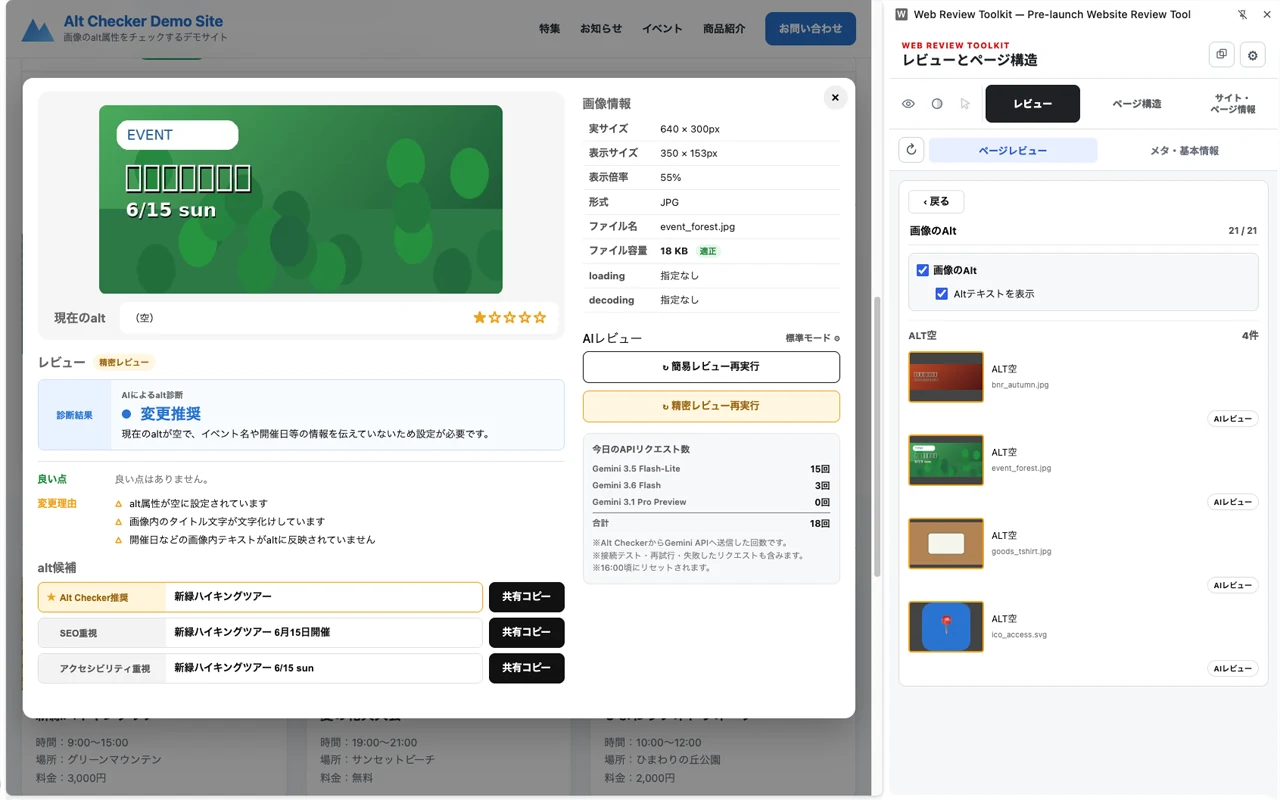Image resolution: width=1280 pixels, height=800 pixels.
Task: Switch to the レビュー tab
Action: [x=1032, y=104]
